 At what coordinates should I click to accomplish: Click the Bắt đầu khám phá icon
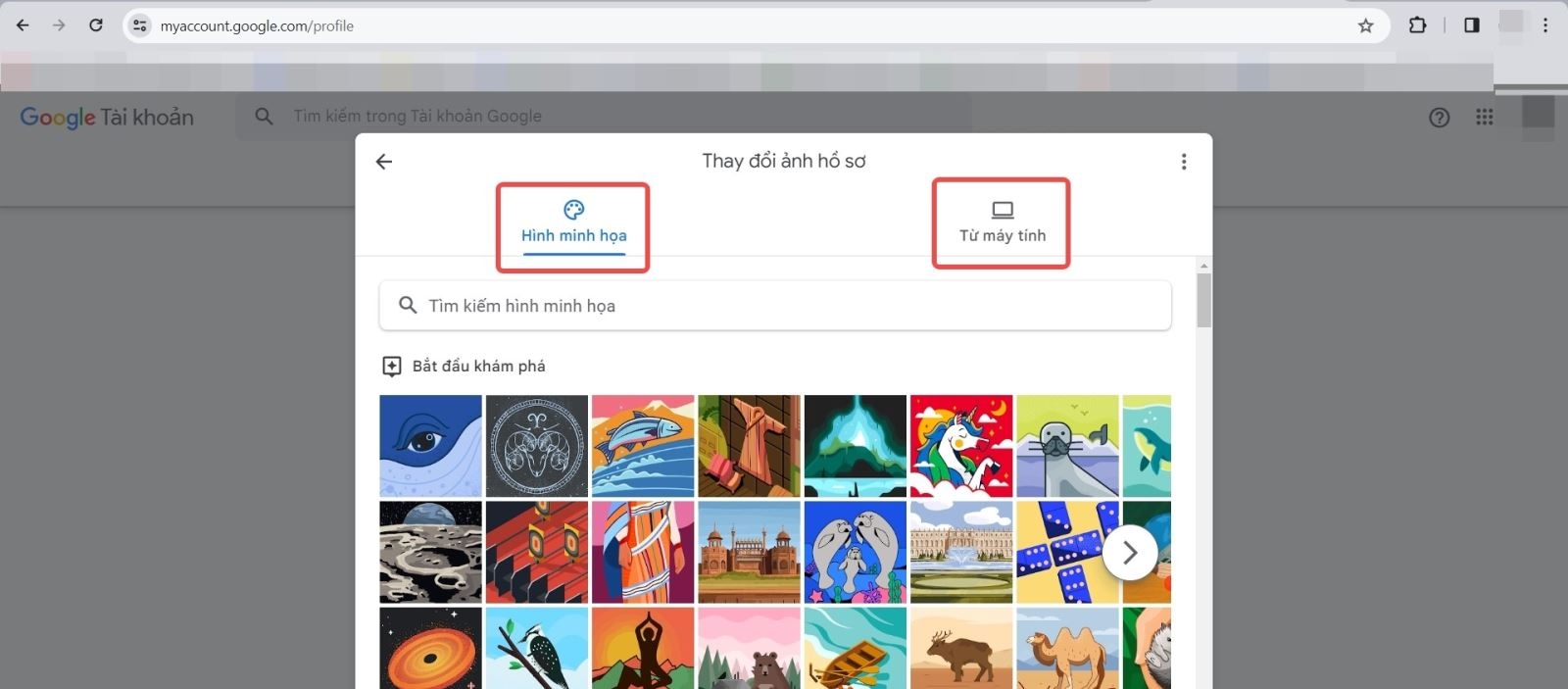pyautogui.click(x=391, y=367)
